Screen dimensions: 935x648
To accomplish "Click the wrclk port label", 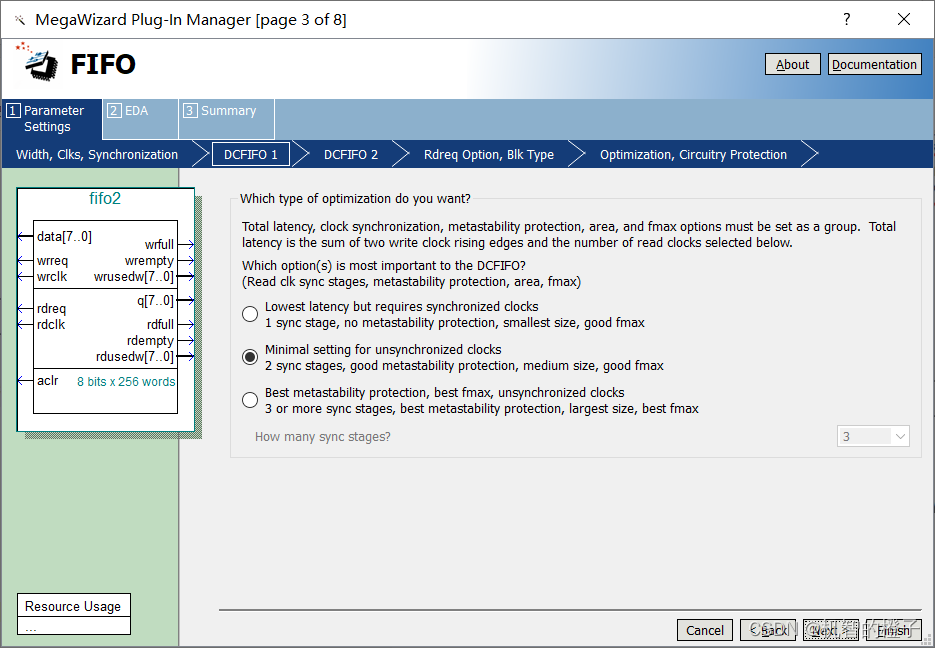I will click(52, 277).
